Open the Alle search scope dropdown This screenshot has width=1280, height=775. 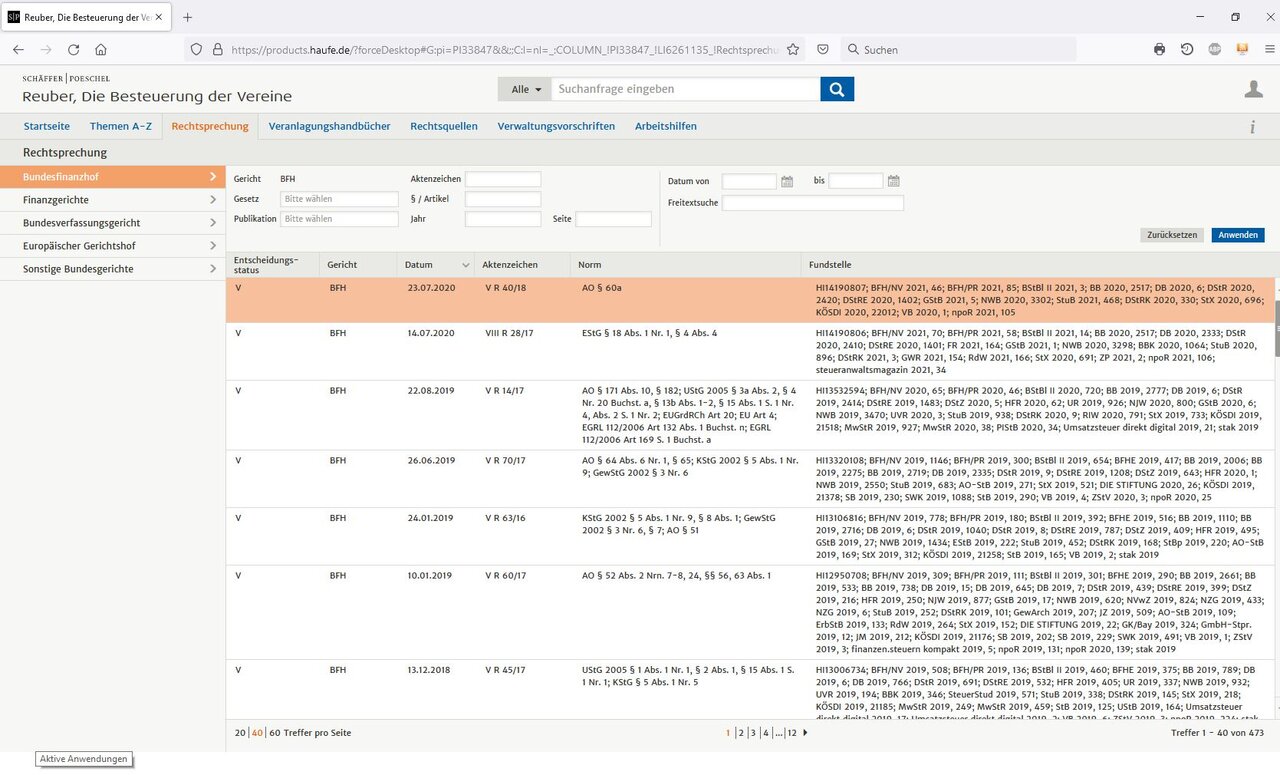pyautogui.click(x=525, y=89)
